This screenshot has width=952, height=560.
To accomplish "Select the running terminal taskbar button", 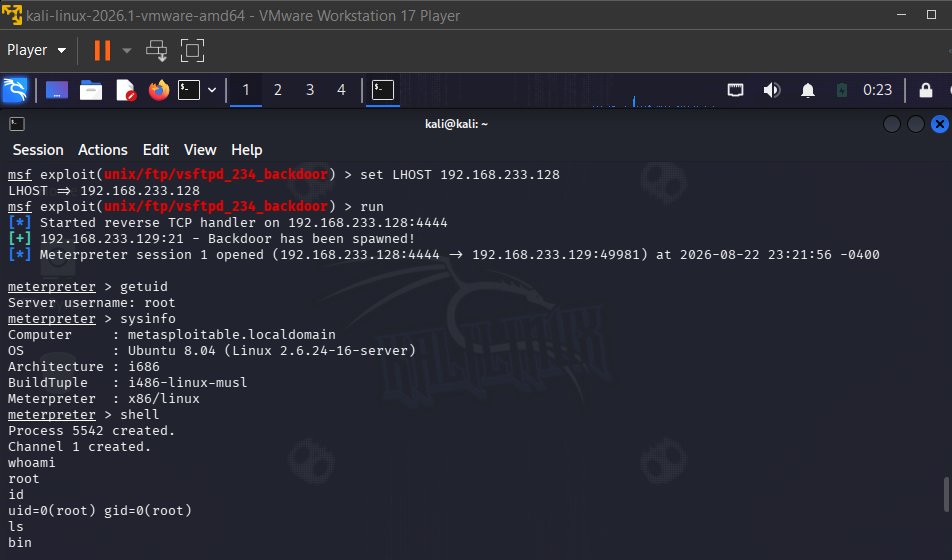I will [382, 90].
